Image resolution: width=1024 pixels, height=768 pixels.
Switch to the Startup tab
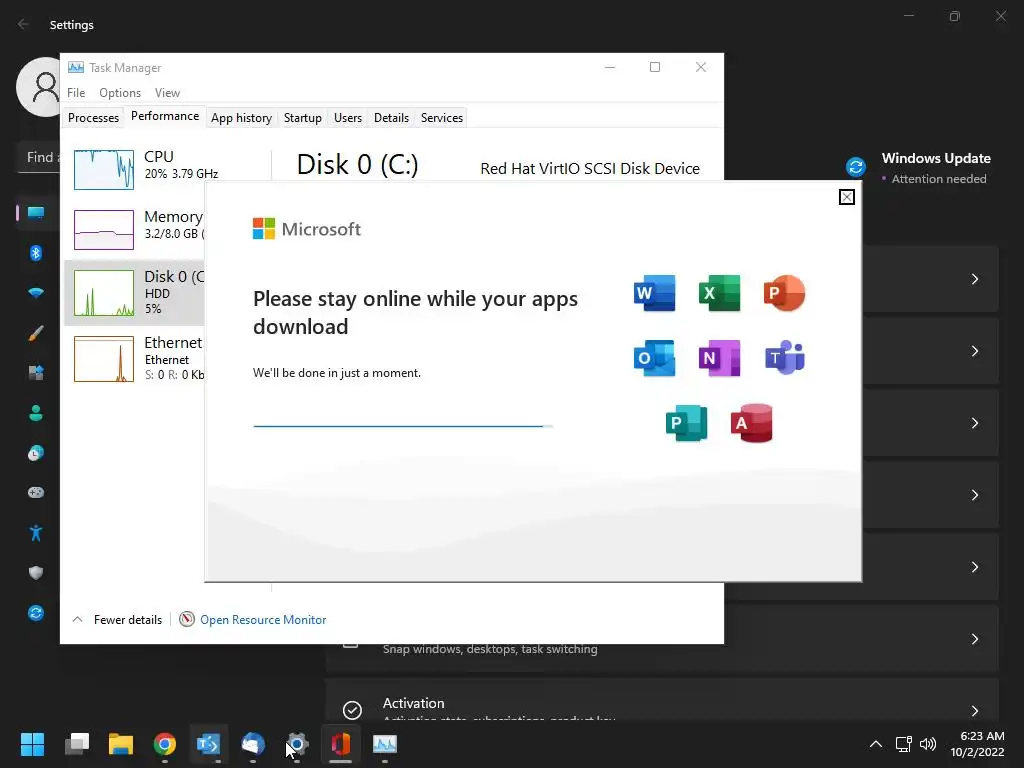point(302,118)
